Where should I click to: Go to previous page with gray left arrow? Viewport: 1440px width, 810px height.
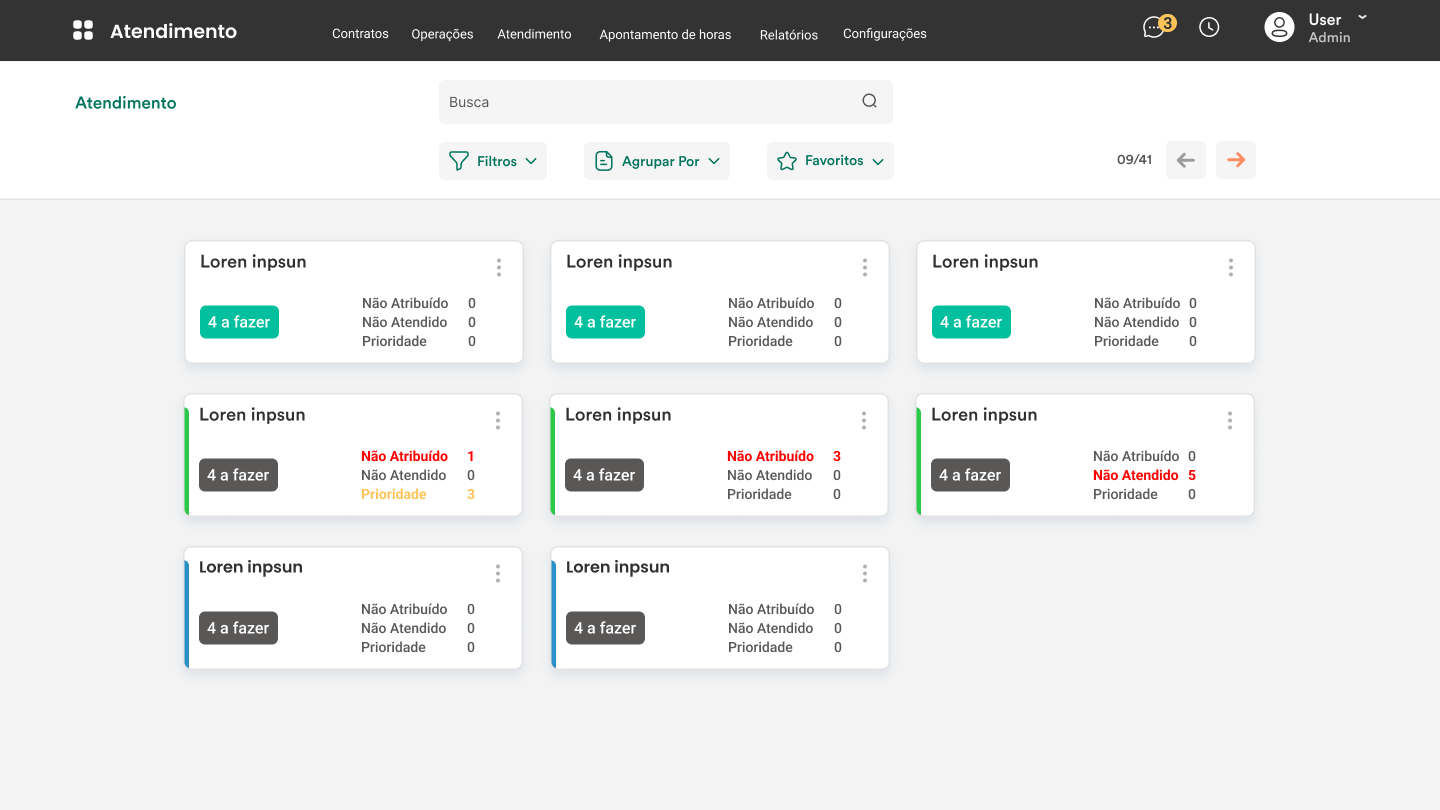(1186, 160)
